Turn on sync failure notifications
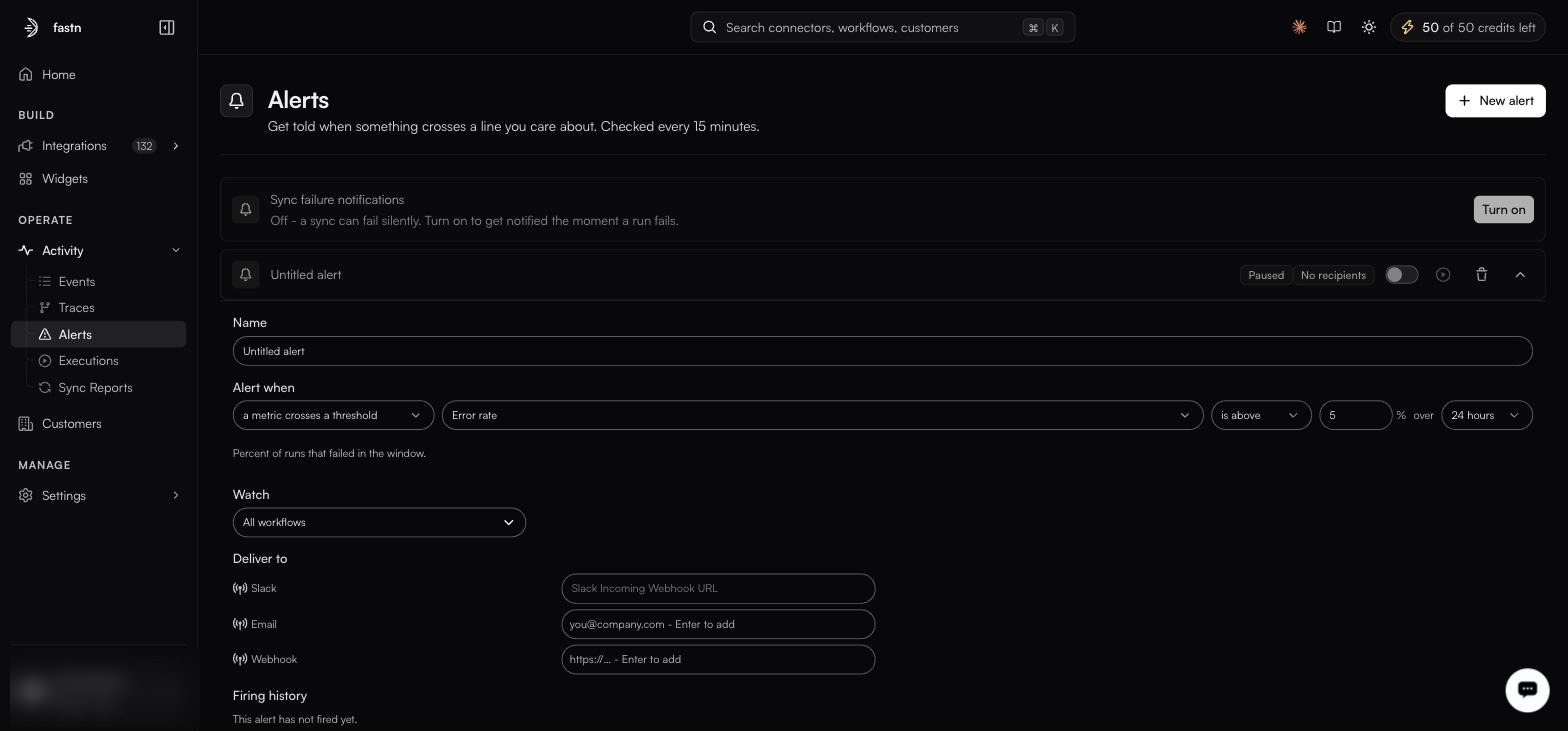Screen dimensions: 1568x731 pos(1503,209)
